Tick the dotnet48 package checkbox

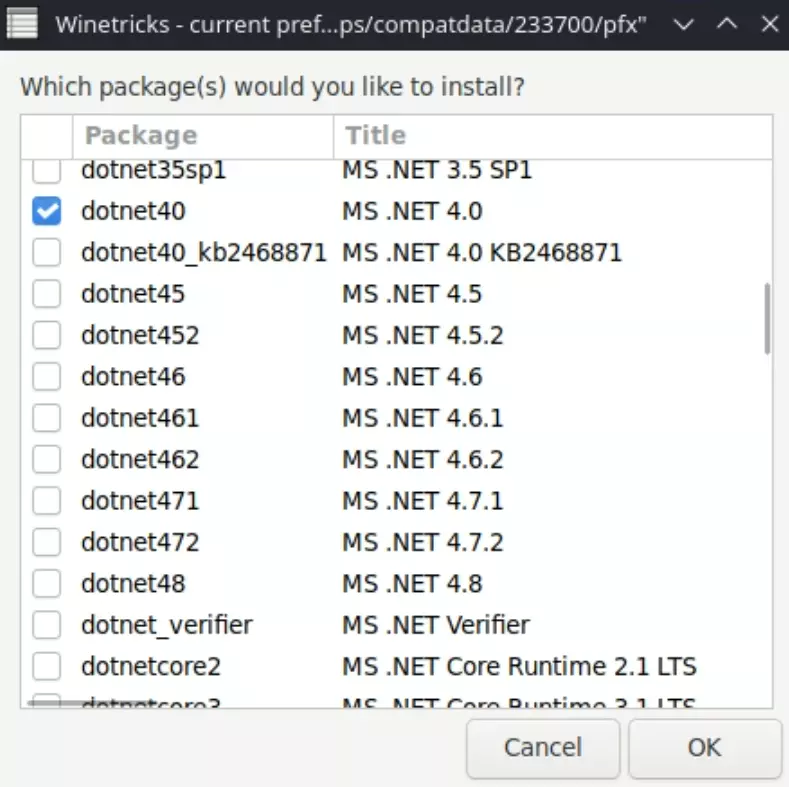pyautogui.click(x=46, y=583)
